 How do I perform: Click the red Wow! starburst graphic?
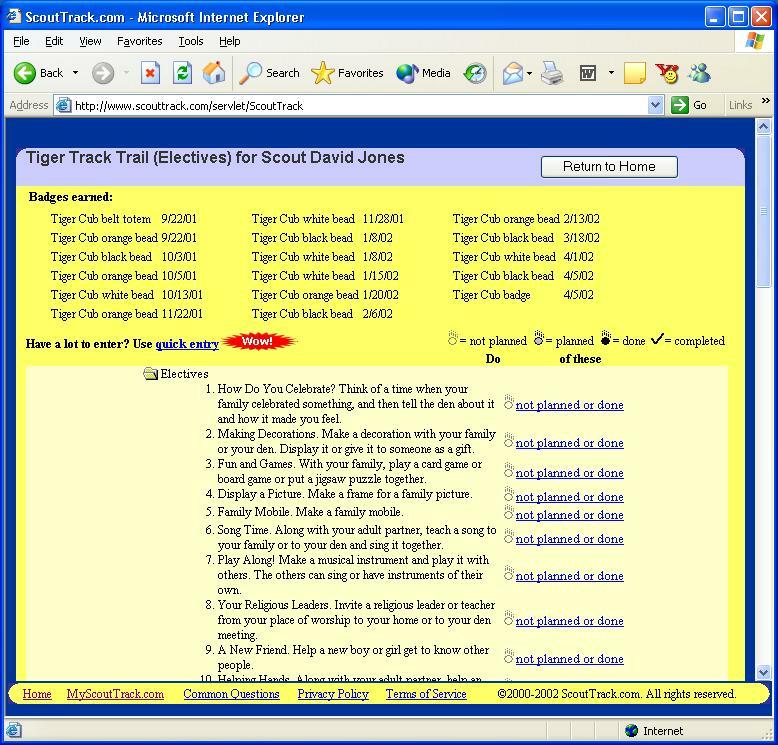pos(258,341)
